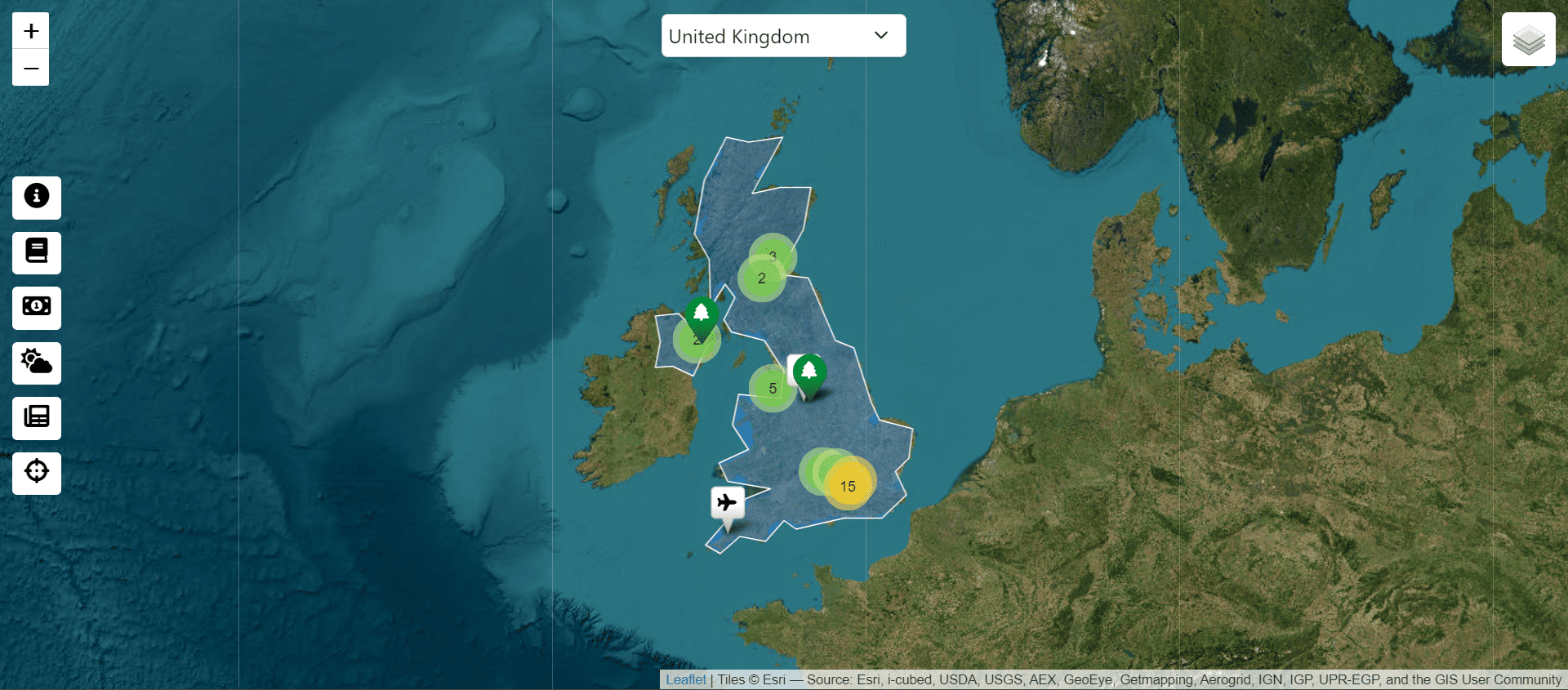Open the Wikipedia book icon button
The image size is (1568, 690).
pyautogui.click(x=37, y=252)
